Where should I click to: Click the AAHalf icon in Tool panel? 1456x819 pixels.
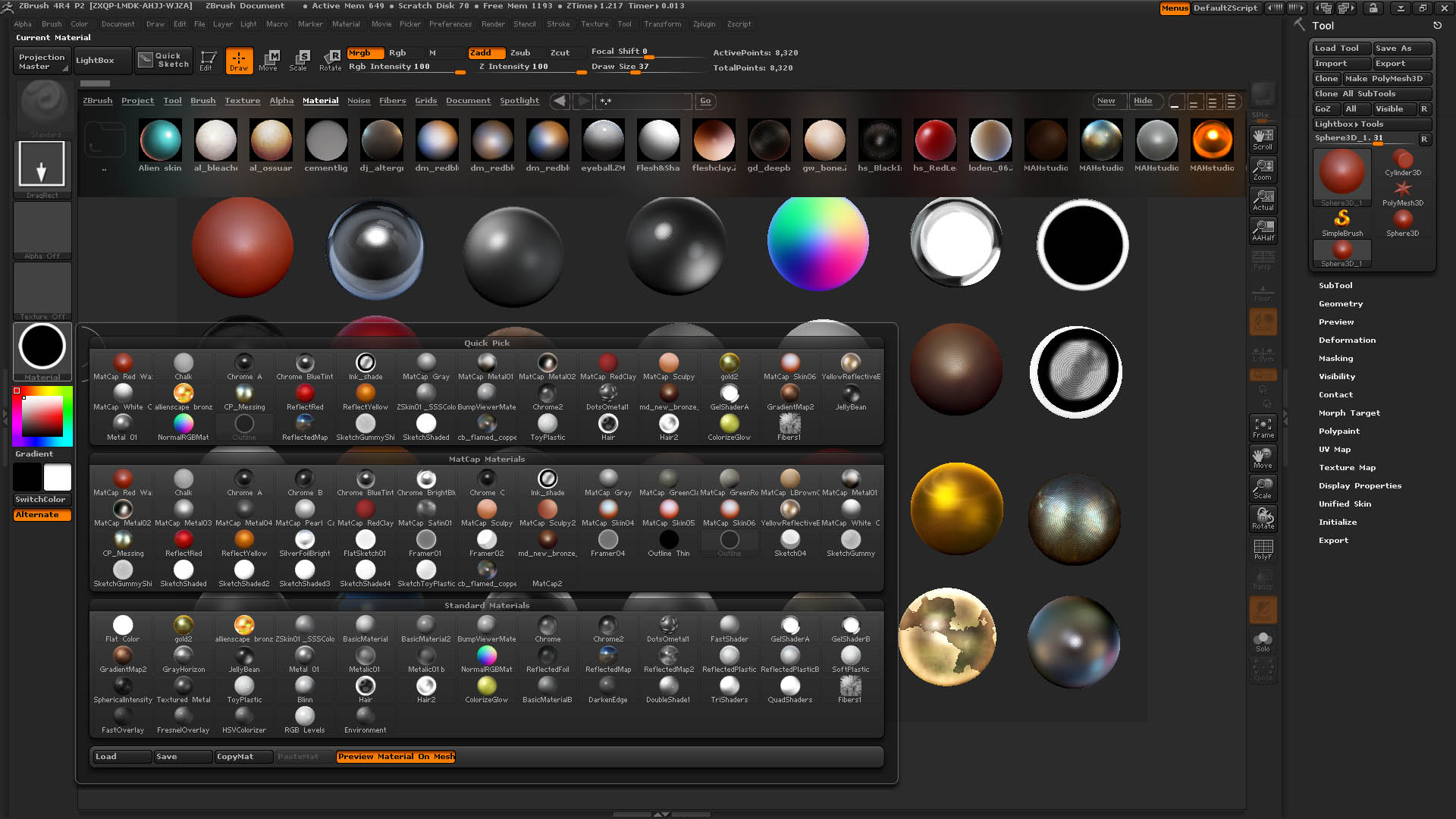(x=1263, y=232)
